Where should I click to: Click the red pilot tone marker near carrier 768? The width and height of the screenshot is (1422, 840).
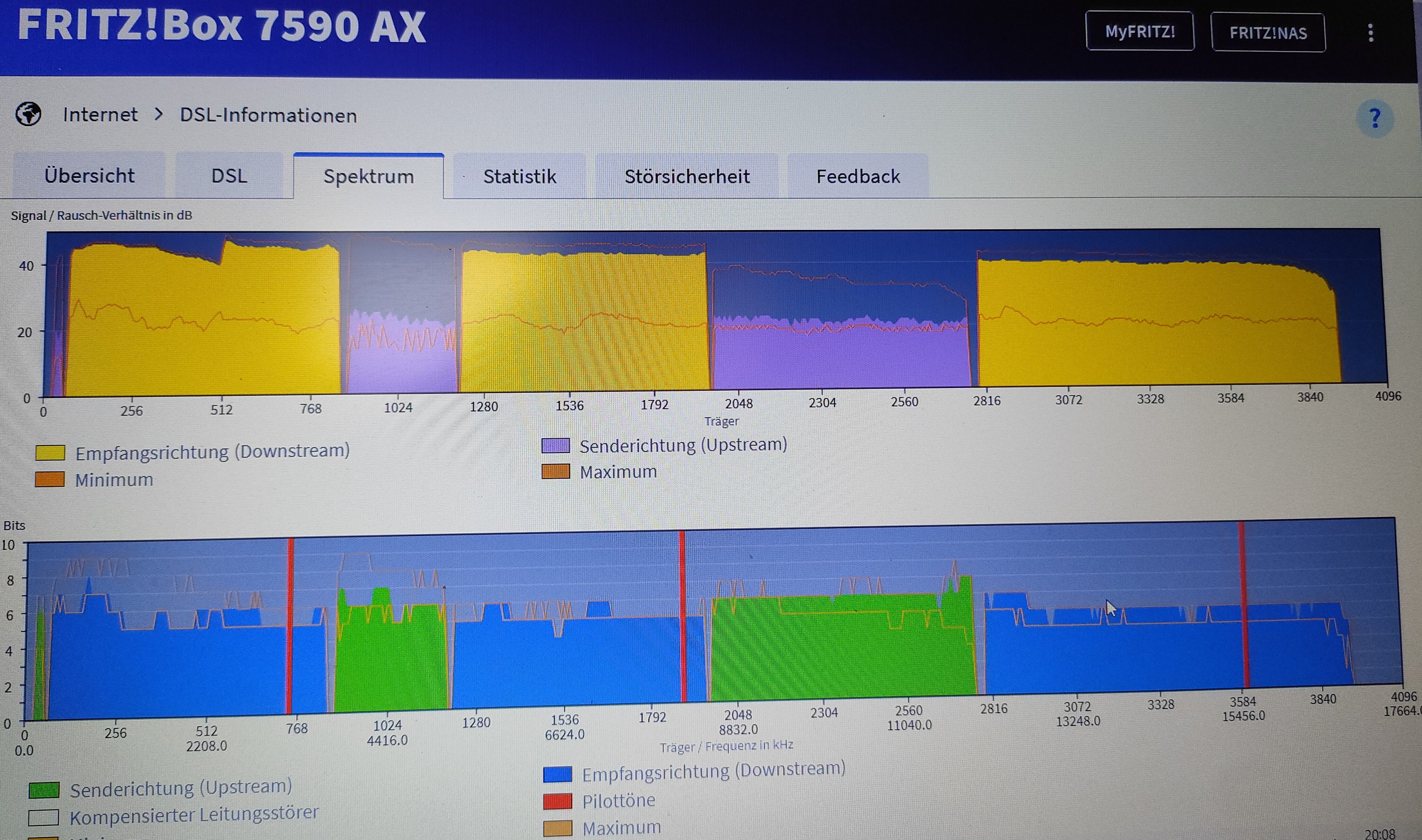coord(290,623)
